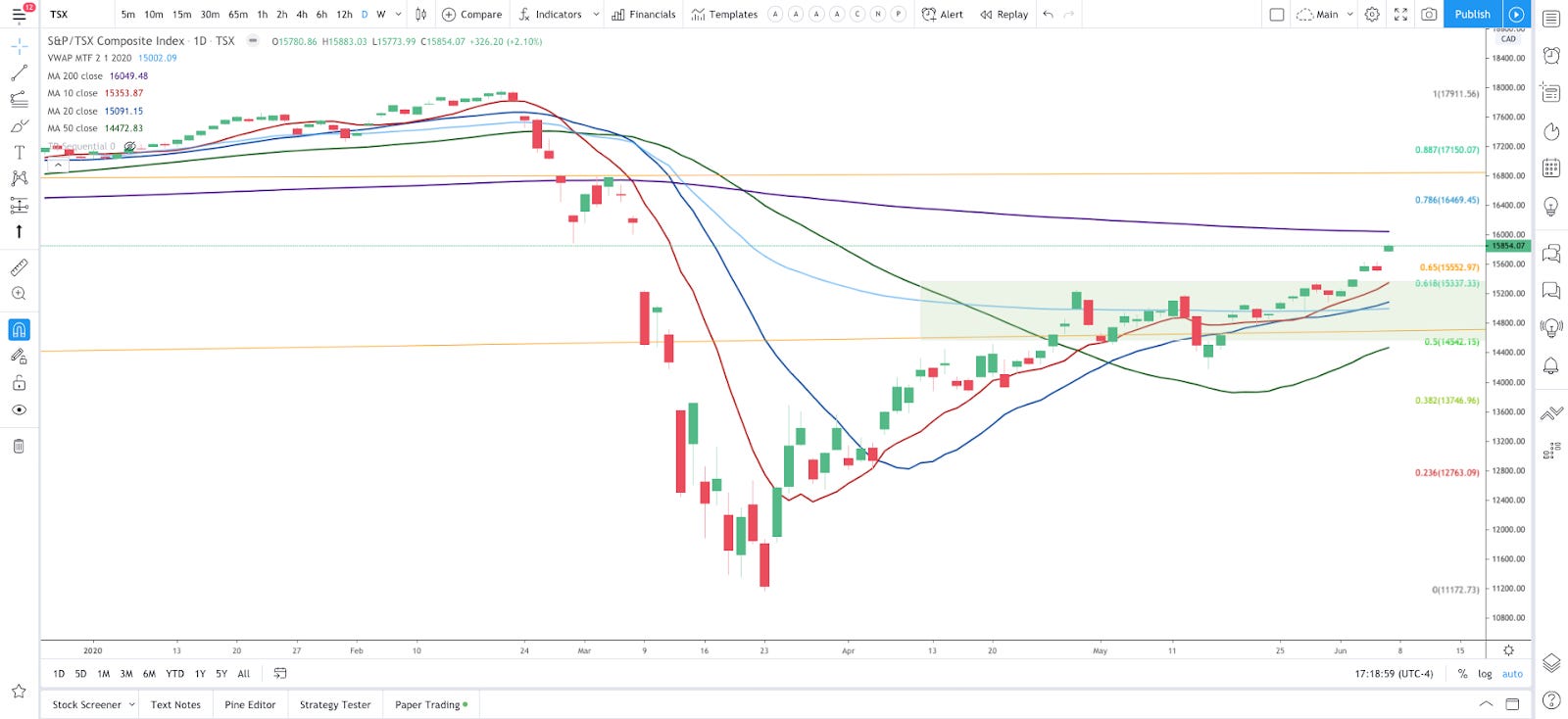This screenshot has width=1568, height=719.
Task: Select the ruler measure tool
Action: tap(19, 267)
